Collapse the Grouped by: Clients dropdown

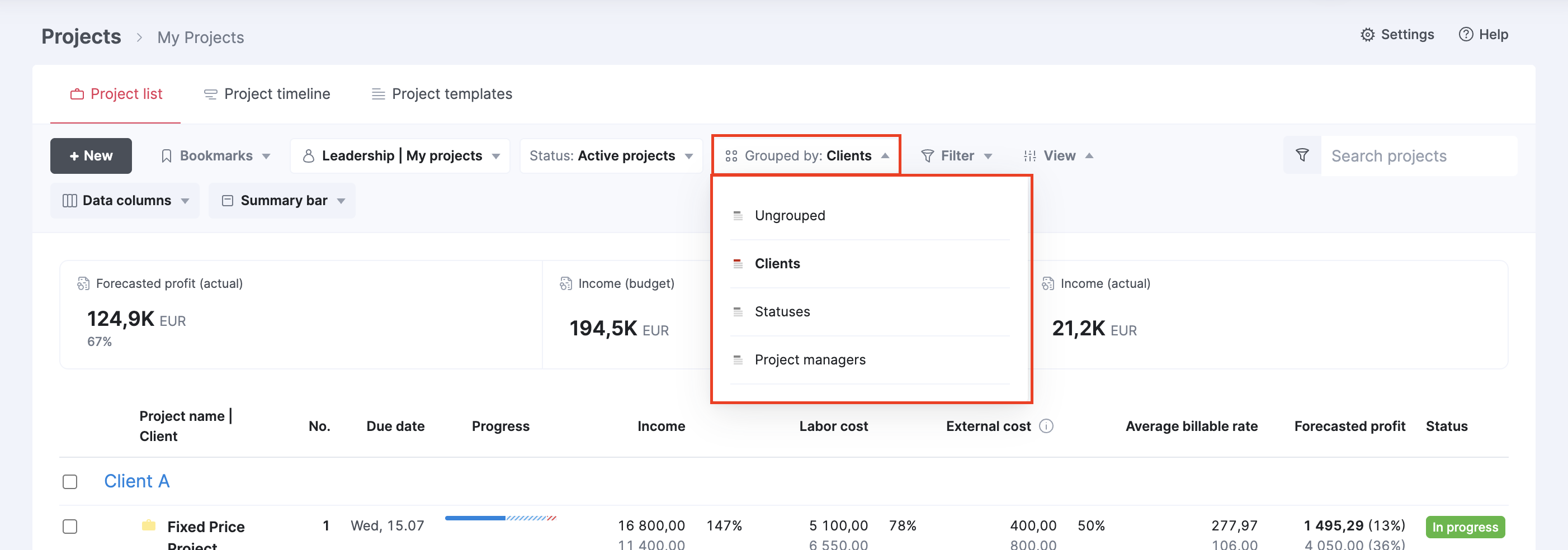(x=806, y=156)
